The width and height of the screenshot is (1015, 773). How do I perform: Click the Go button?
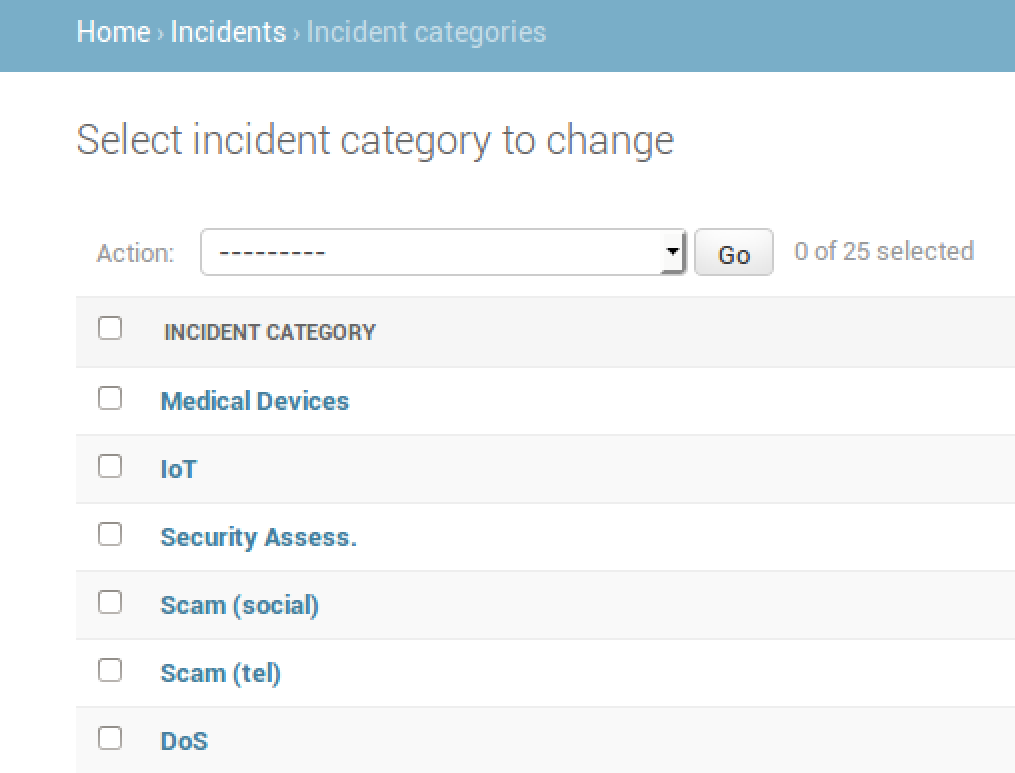(x=733, y=252)
